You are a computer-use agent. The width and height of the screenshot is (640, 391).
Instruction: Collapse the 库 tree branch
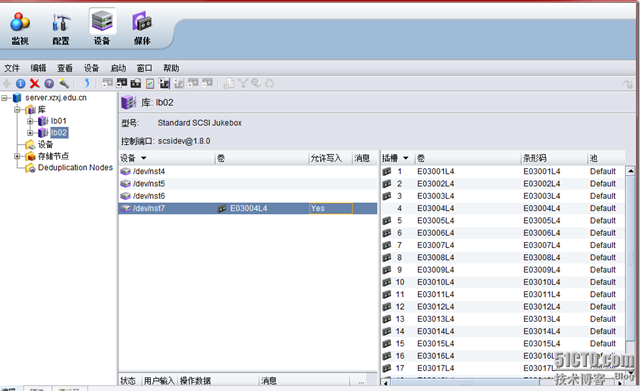tap(17, 110)
